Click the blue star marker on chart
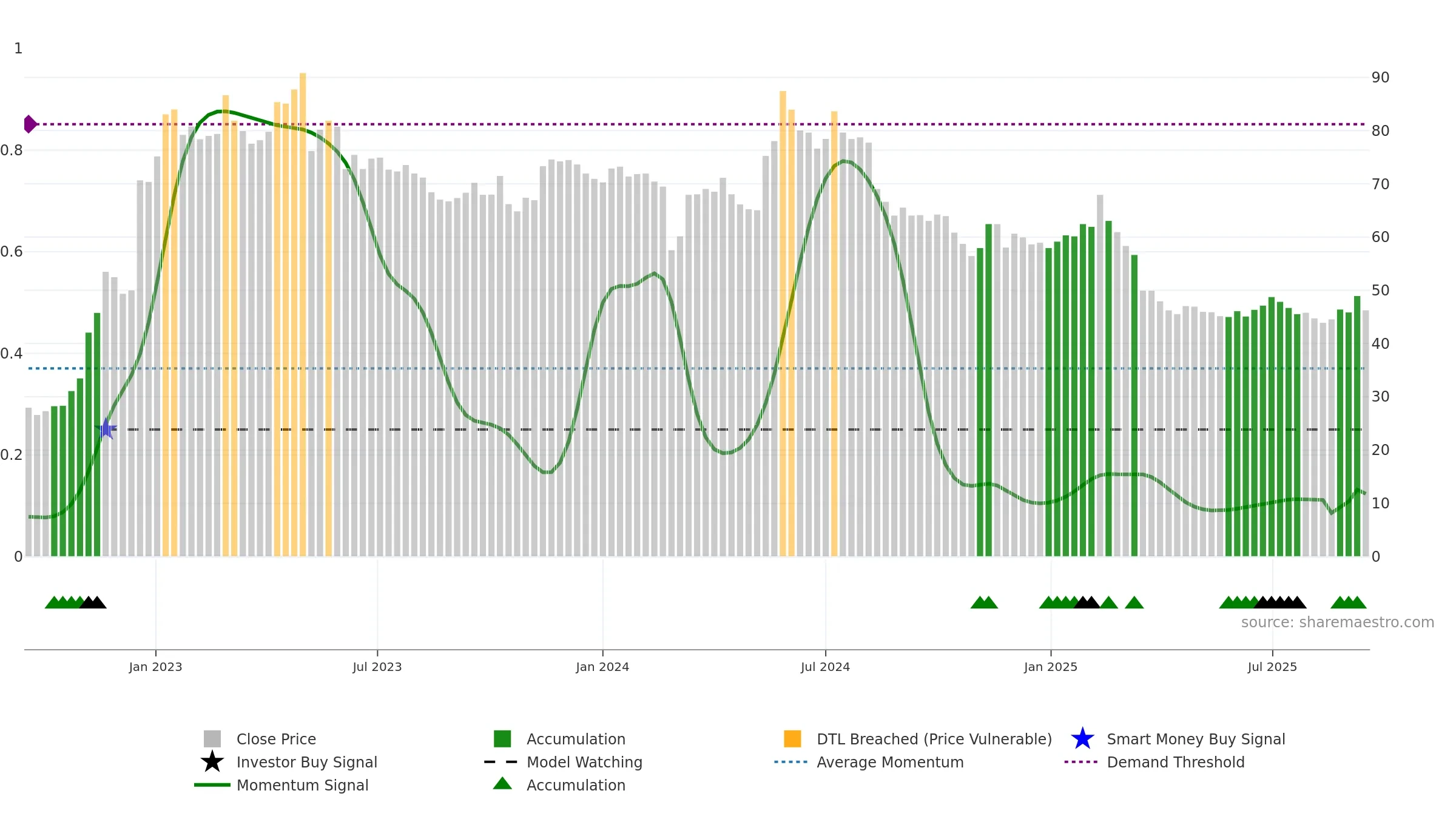The height and width of the screenshot is (819, 1456). (106, 429)
